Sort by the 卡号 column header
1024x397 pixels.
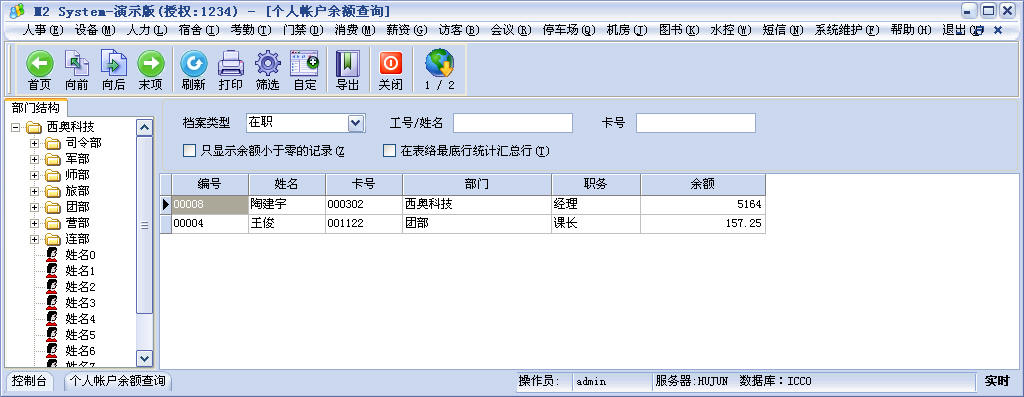tap(364, 184)
